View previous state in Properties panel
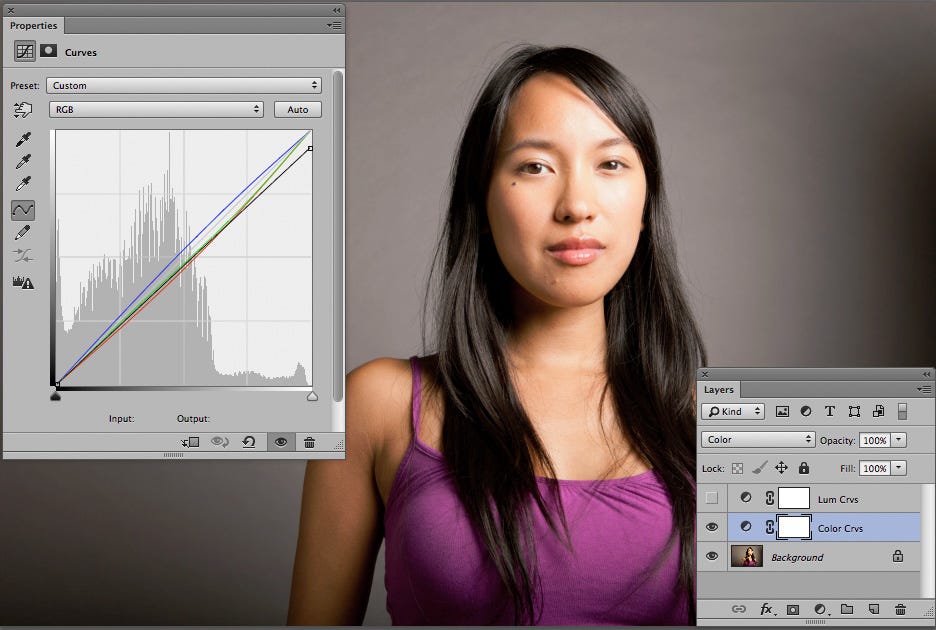This screenshot has width=936, height=630. coord(220,442)
